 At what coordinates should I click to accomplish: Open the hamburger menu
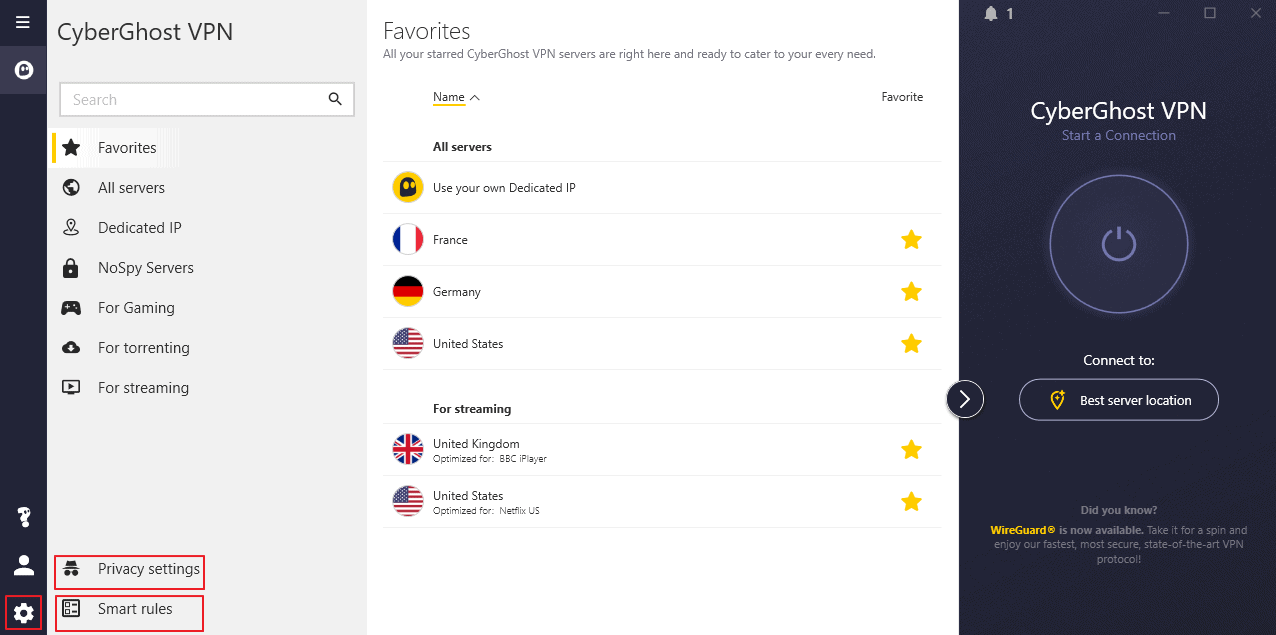[22, 21]
